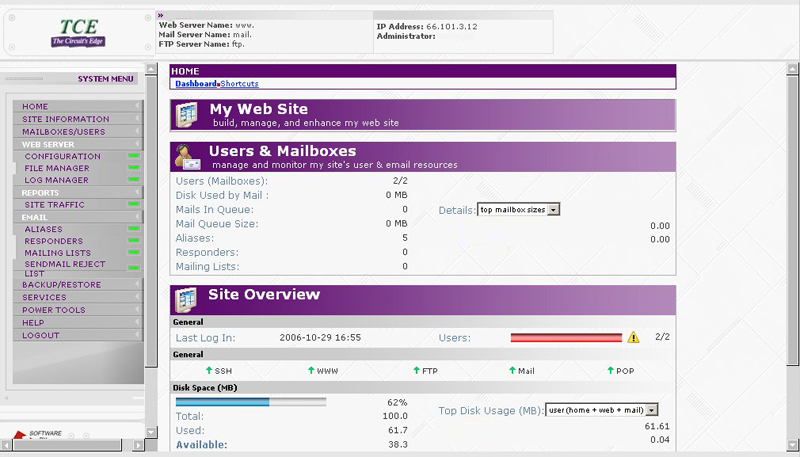The width and height of the screenshot is (800, 457).
Task: Open File Manager under Web Server
Action: point(57,168)
